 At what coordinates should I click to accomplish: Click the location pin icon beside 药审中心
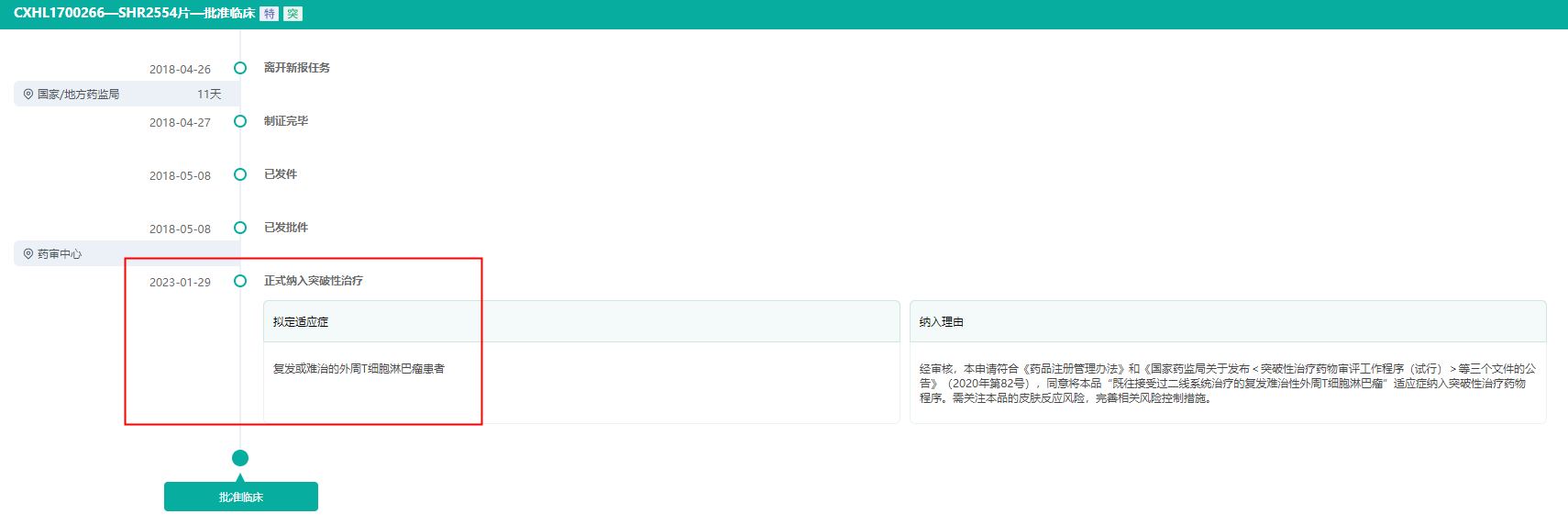(x=28, y=253)
